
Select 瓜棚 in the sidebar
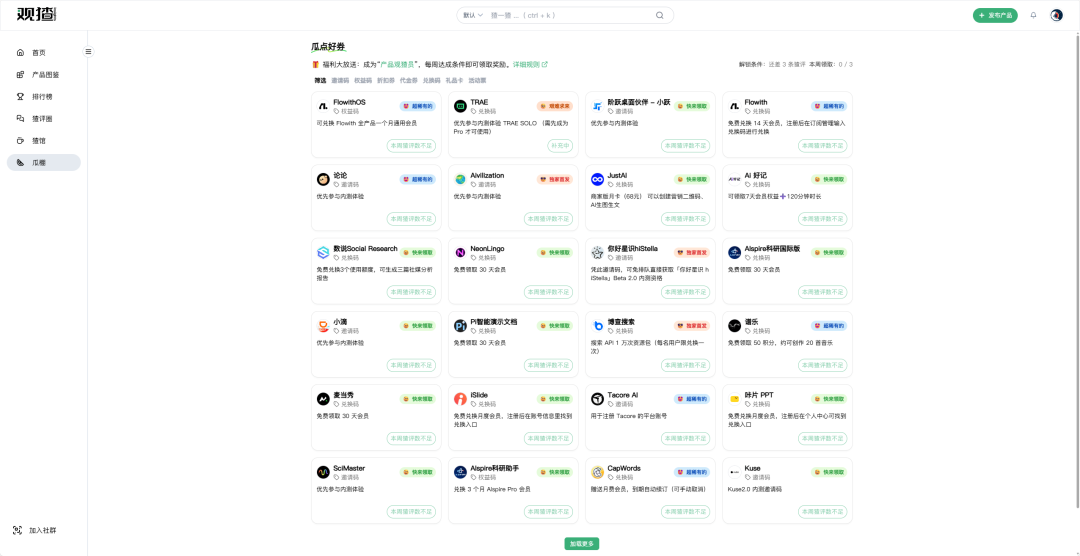click(43, 163)
